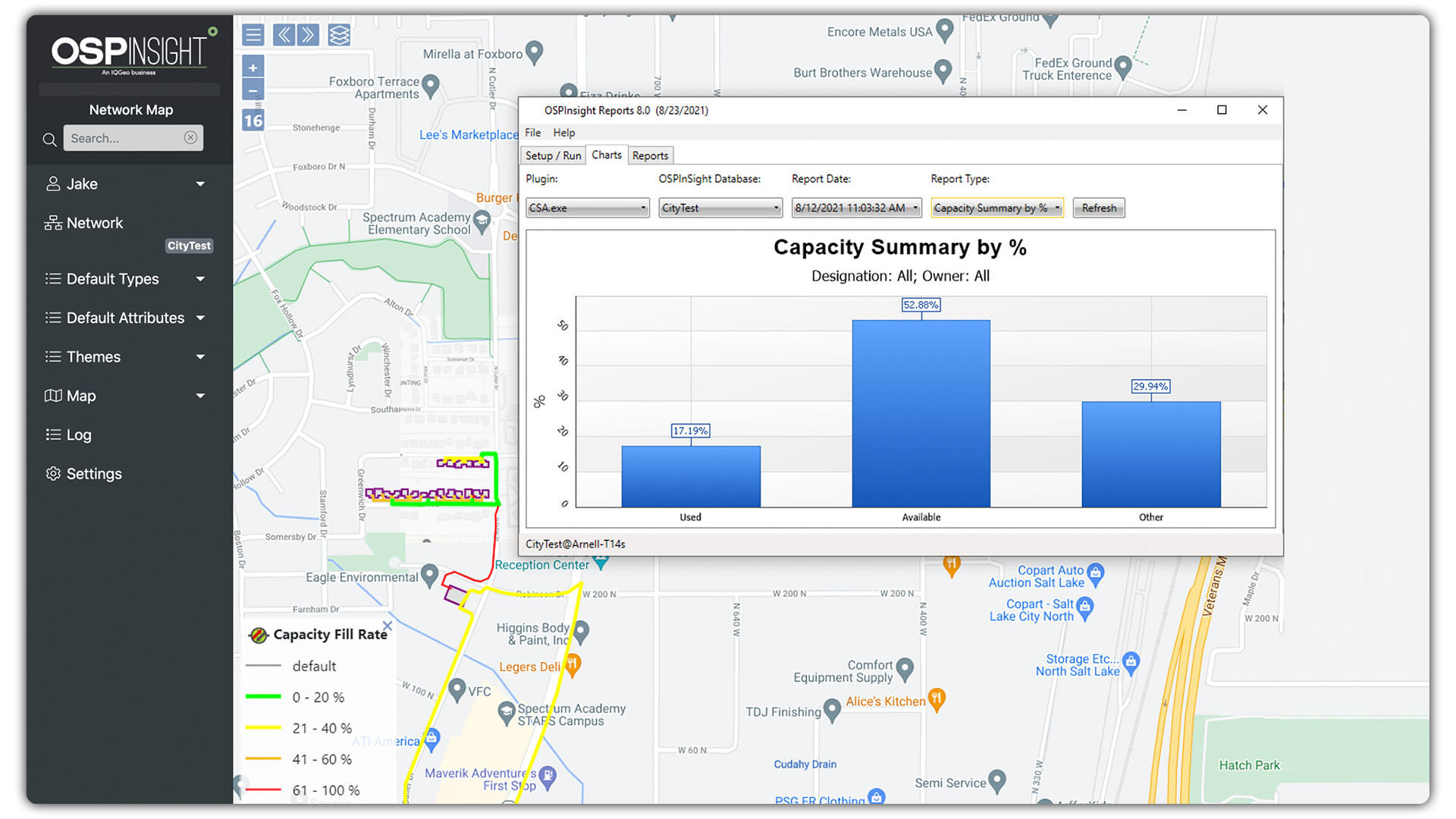Click the Themes list icon
The height and width of the screenshot is (819, 1456).
53,356
